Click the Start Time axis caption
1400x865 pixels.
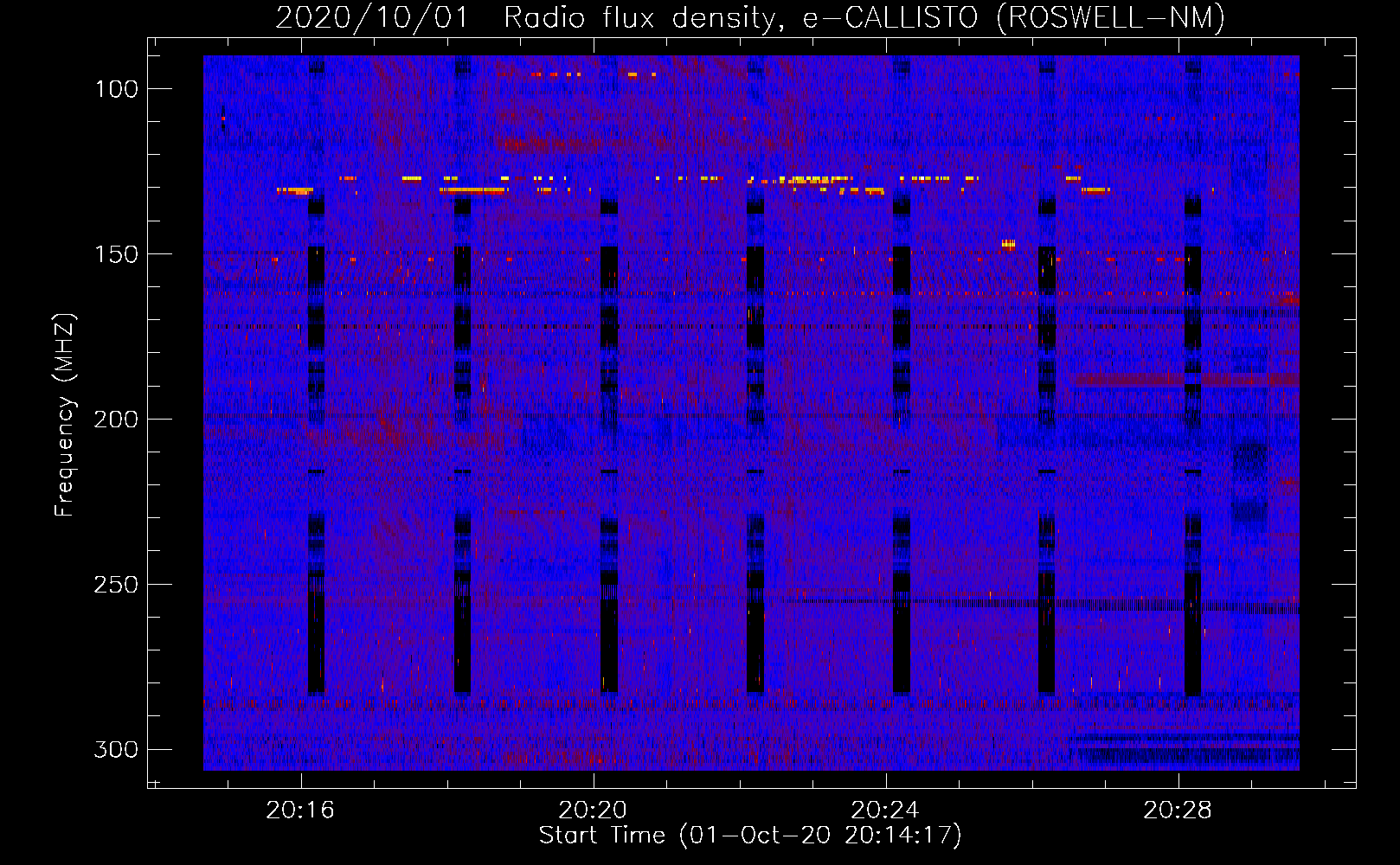(750, 836)
